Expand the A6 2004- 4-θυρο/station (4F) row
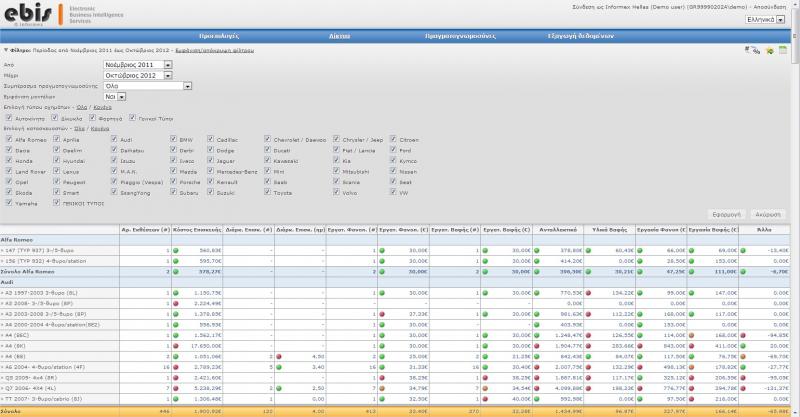Image resolution: width=800 pixels, height=417 pixels. pos(2,367)
